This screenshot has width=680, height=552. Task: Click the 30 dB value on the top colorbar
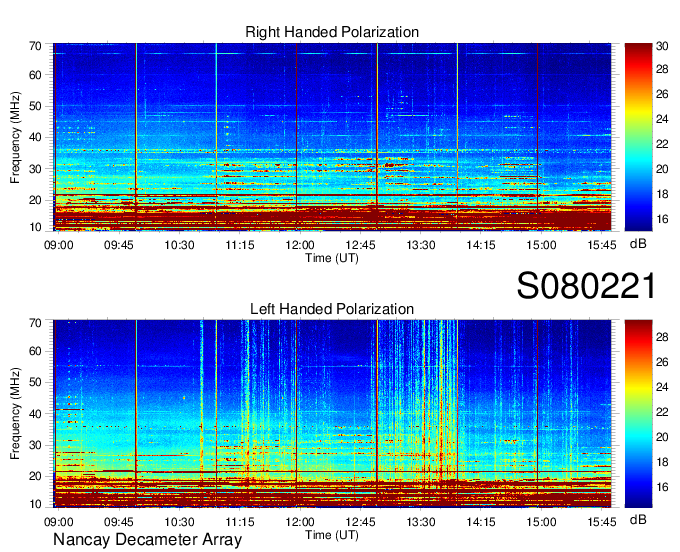click(x=662, y=46)
